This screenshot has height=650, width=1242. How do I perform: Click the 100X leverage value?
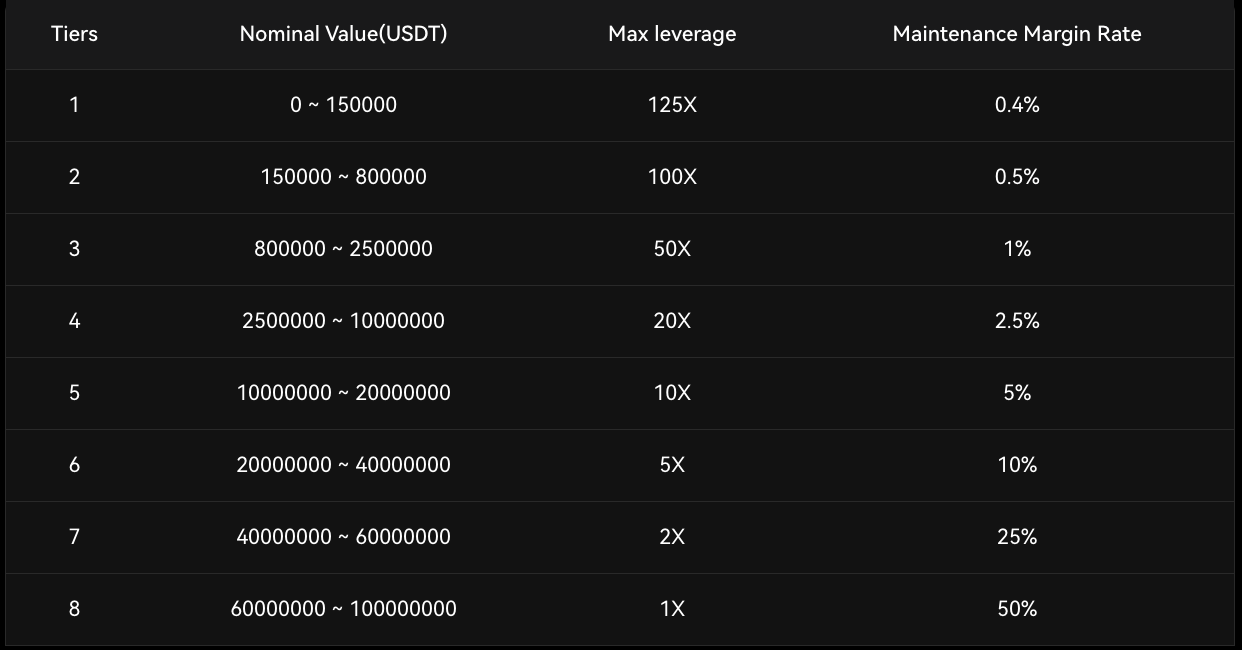click(x=672, y=177)
